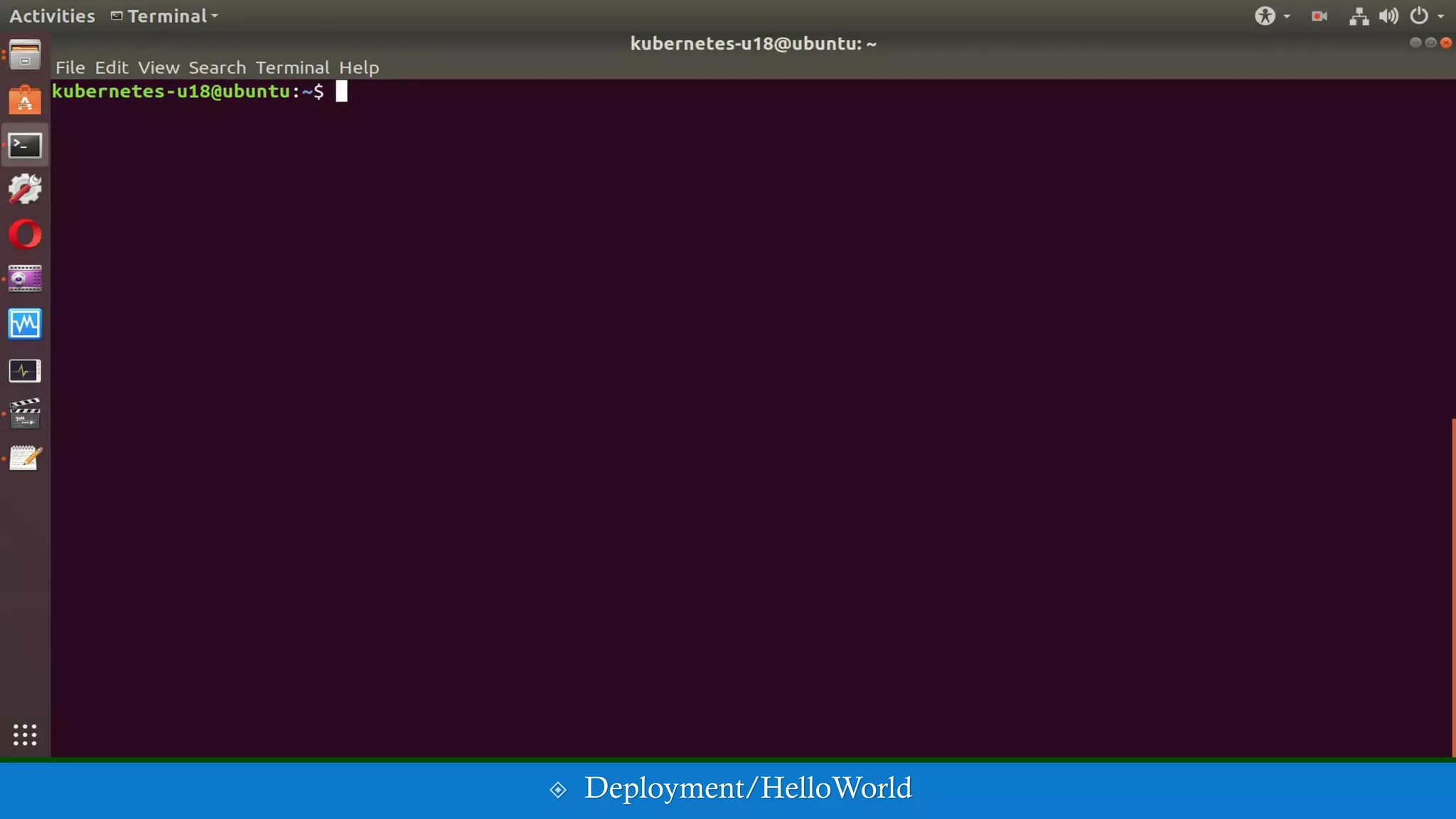Screen dimensions: 1456x819
Task: Open the wrench-and-gear settings tool in dock
Action: tap(25, 190)
